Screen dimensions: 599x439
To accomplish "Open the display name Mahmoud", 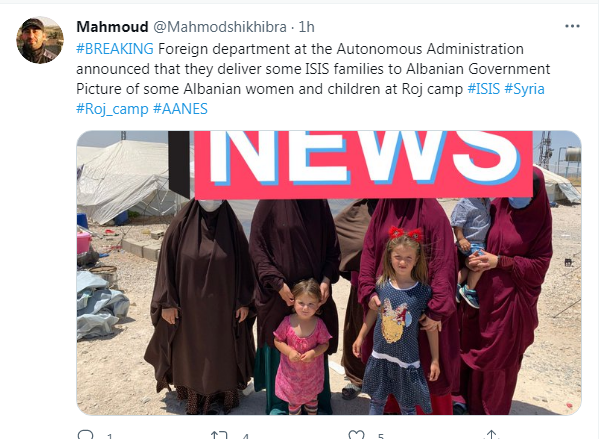I will pyautogui.click(x=112, y=27).
